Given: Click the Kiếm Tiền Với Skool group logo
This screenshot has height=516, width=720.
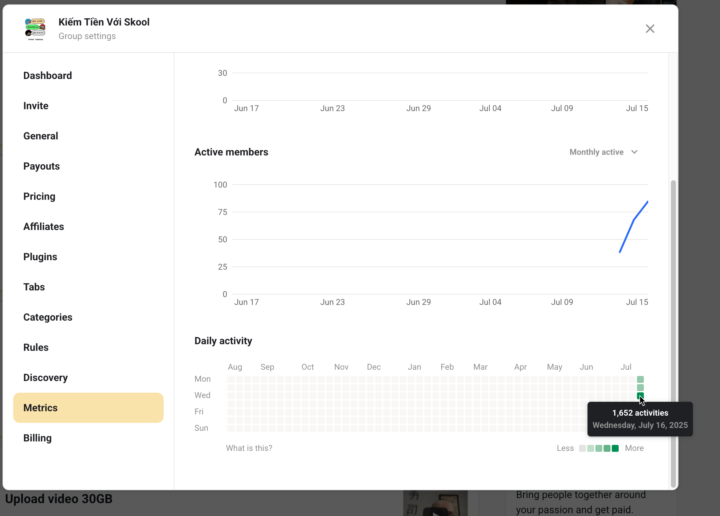Looking at the screenshot, I should [x=35, y=29].
